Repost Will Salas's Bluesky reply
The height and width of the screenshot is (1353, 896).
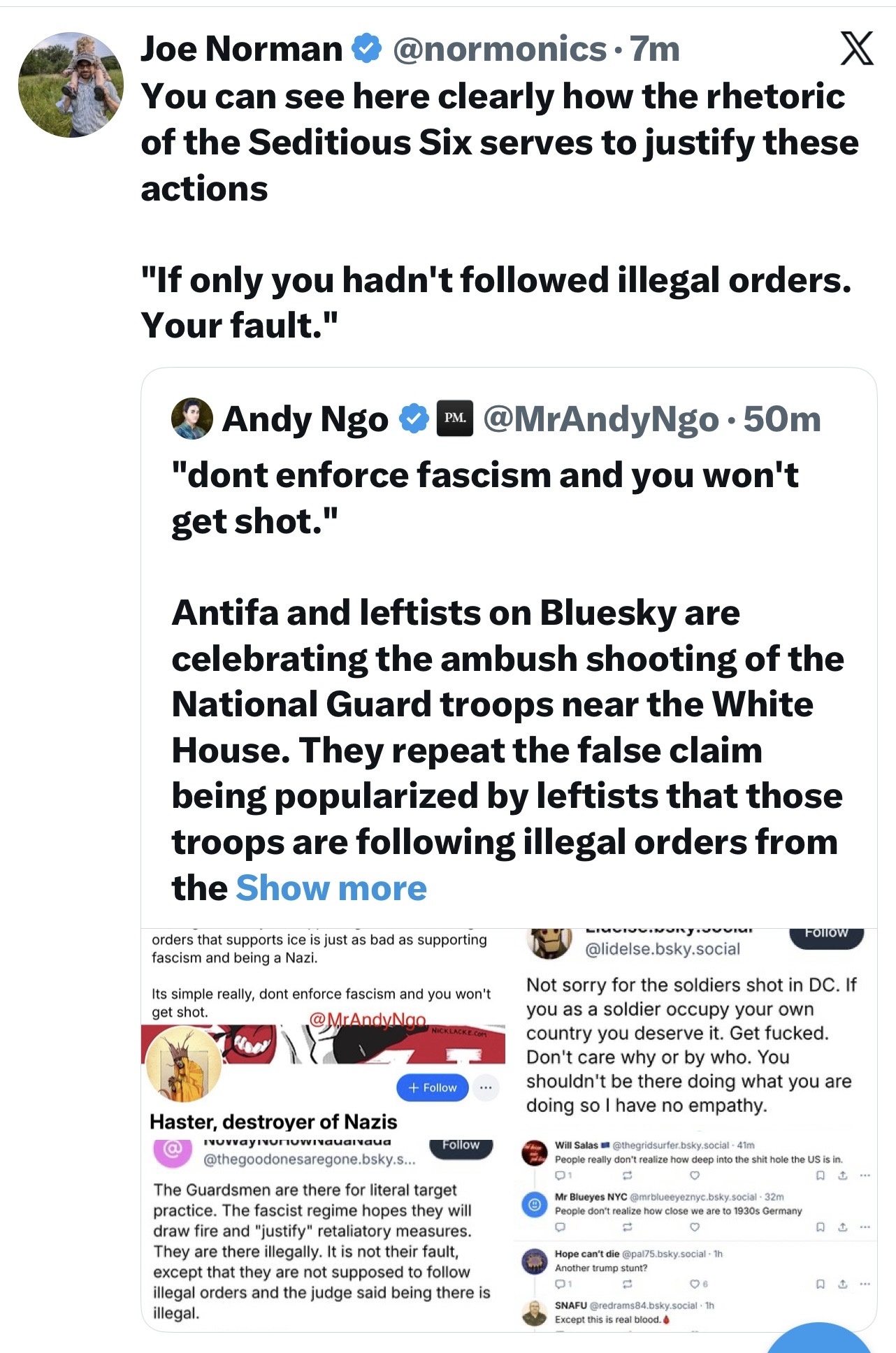[627, 1175]
